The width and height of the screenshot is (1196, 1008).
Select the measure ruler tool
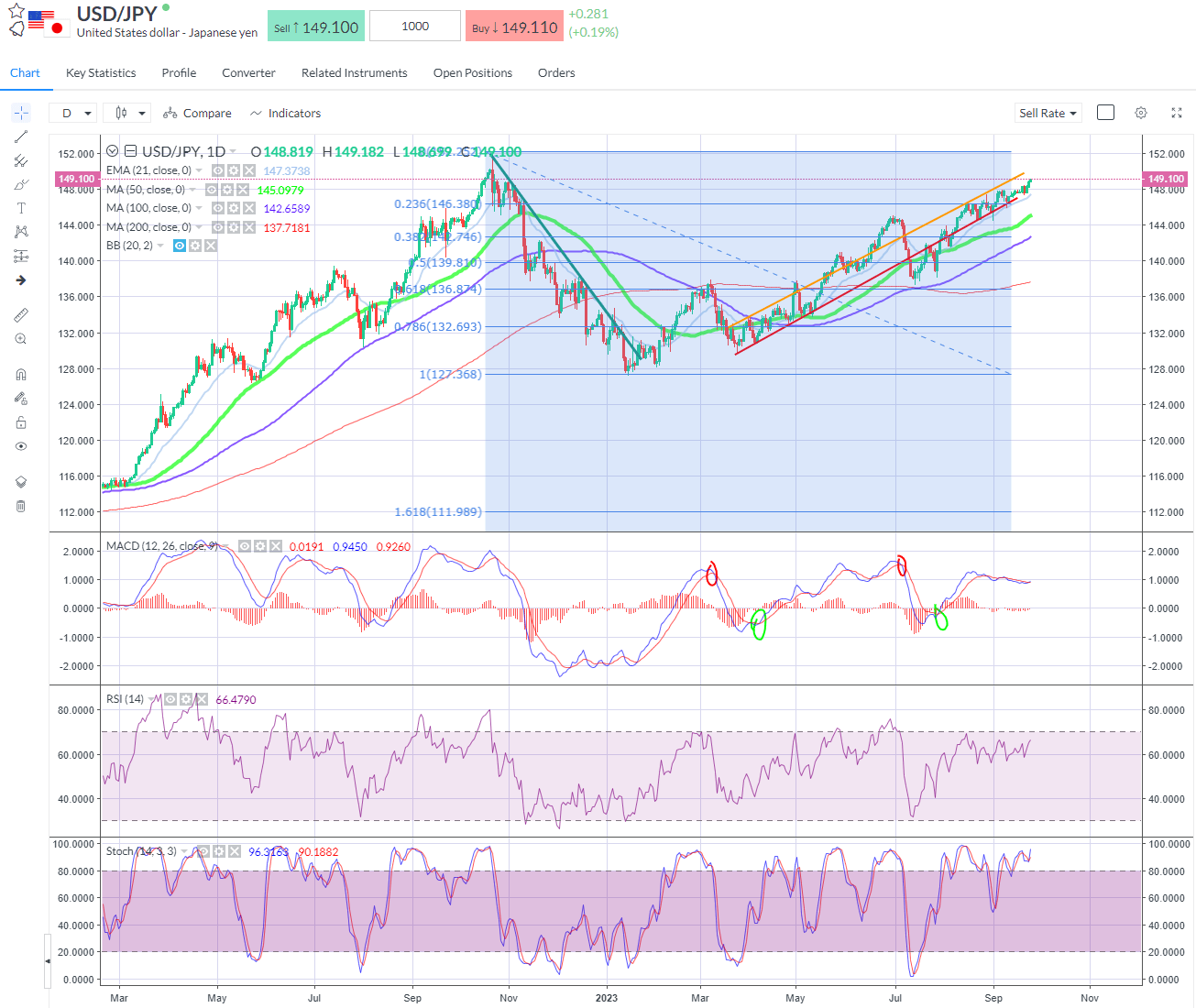[20, 314]
